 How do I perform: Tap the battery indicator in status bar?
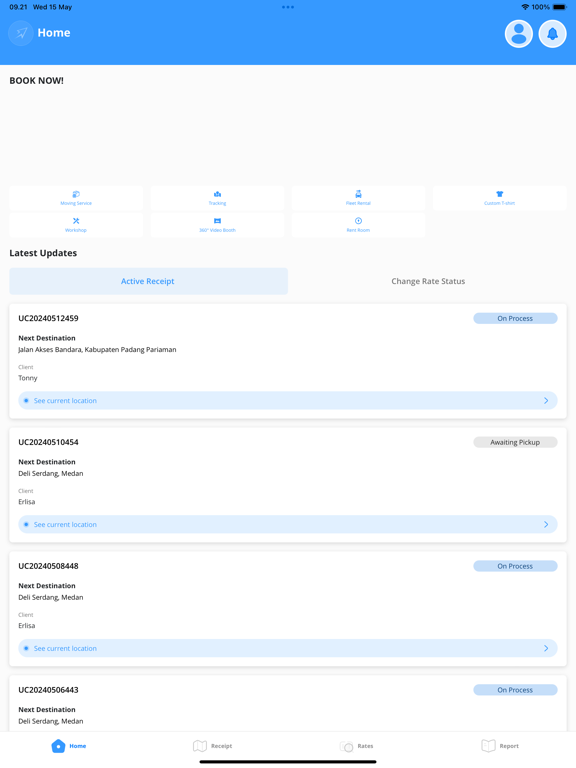560,7
